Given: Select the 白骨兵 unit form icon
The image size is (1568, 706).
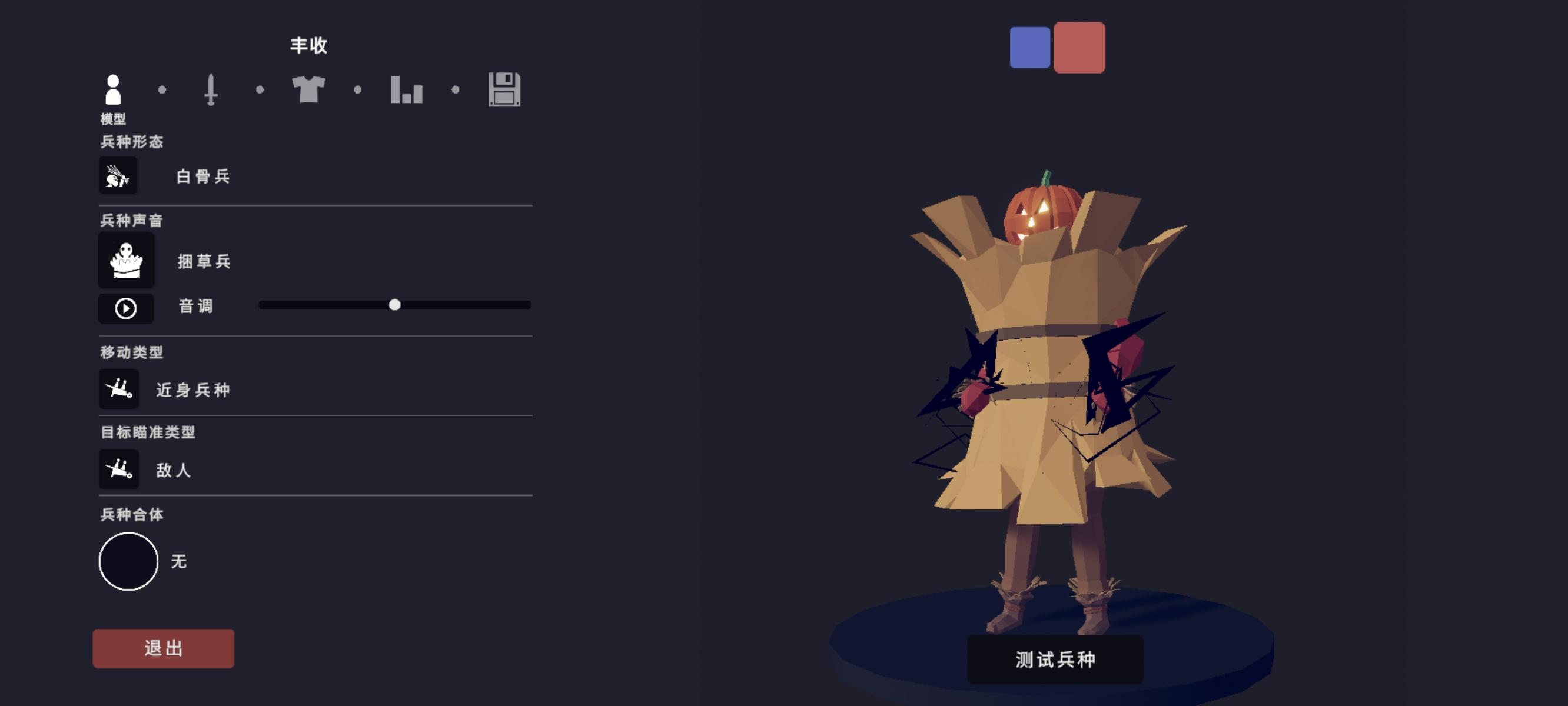Looking at the screenshot, I should 118,175.
